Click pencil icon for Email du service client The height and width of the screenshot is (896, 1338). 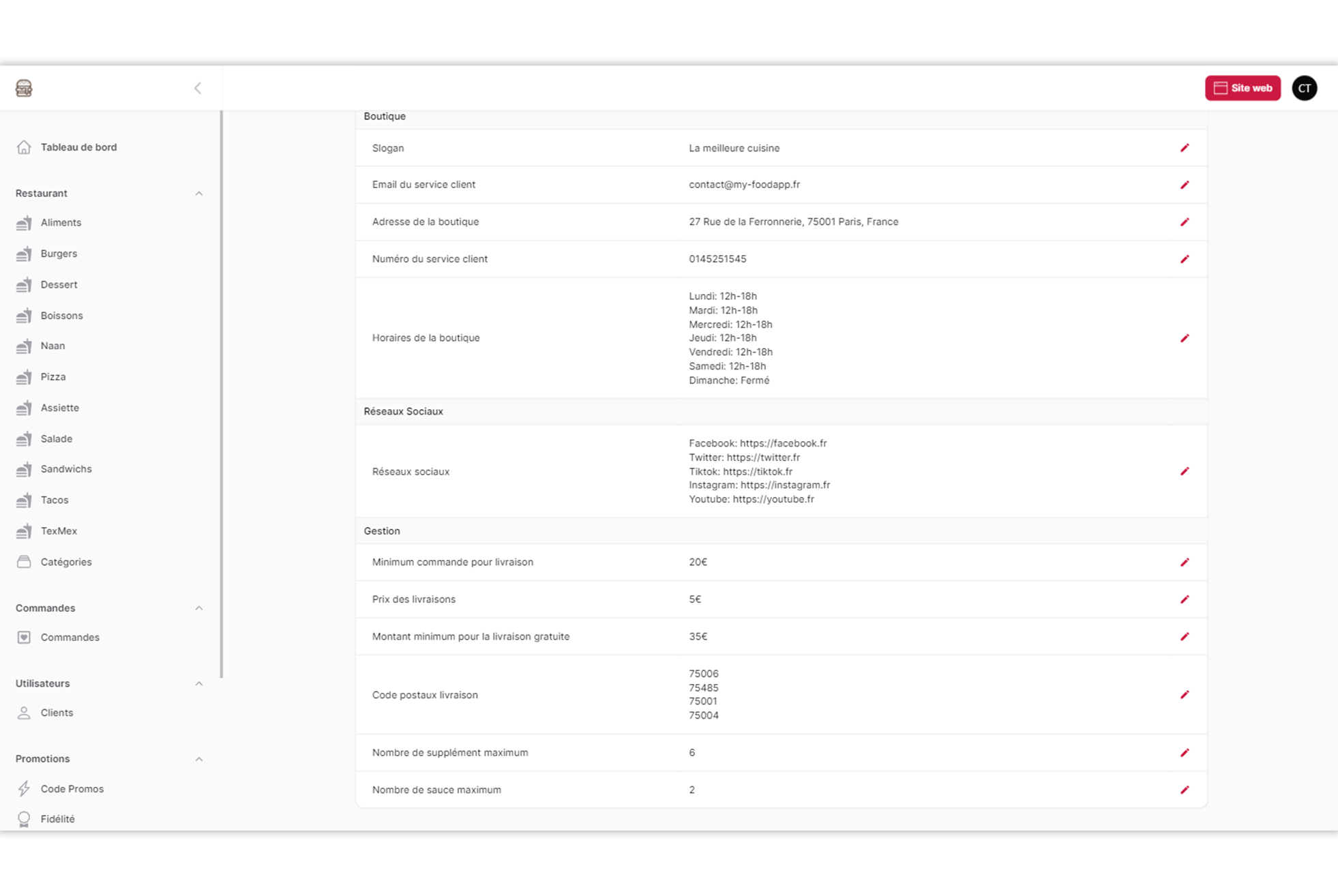(x=1185, y=185)
